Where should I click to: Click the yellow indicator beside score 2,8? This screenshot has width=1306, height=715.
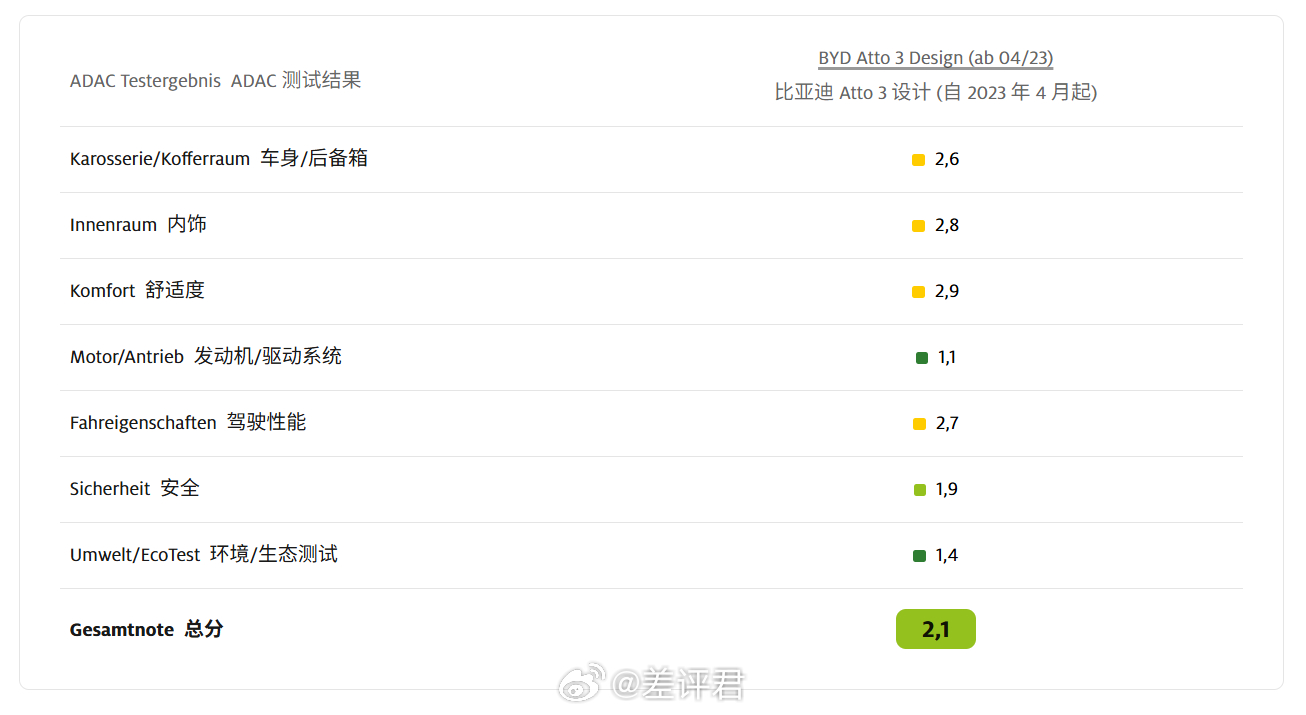(918, 226)
